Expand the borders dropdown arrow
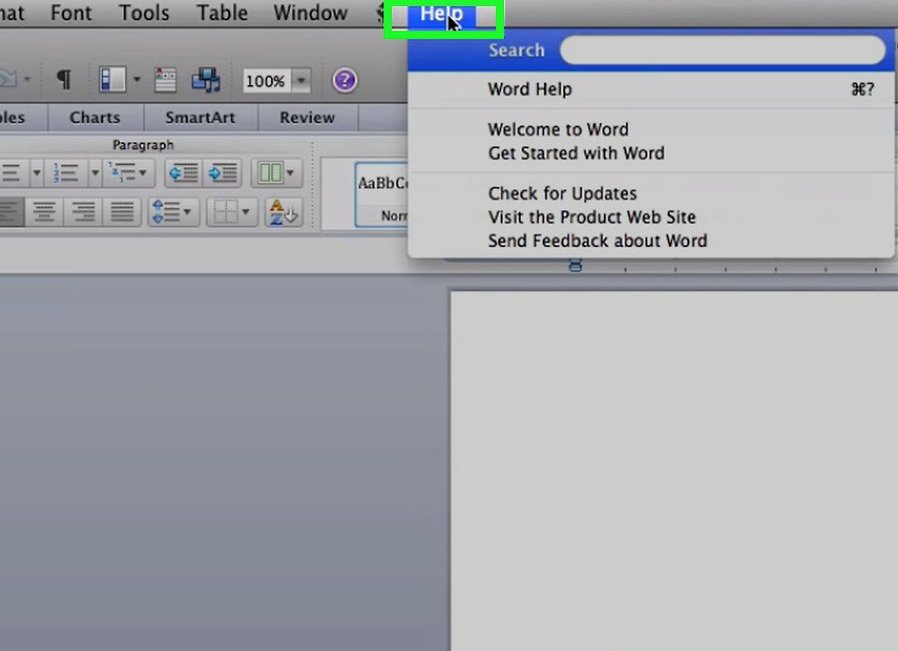898x651 pixels. pyautogui.click(x=246, y=212)
